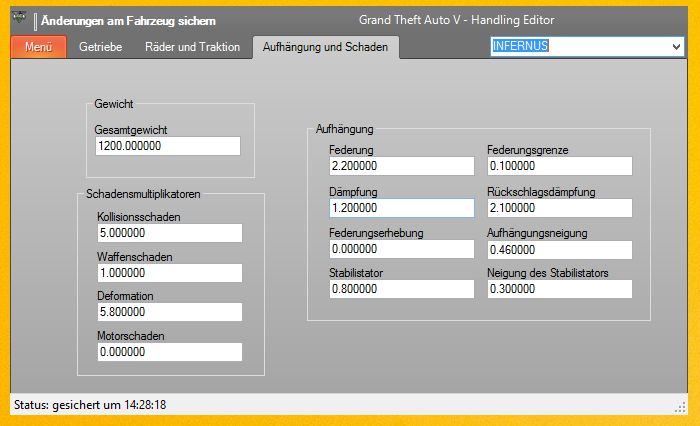Select the Deformation value field
This screenshot has height=426, width=700.
(169, 312)
